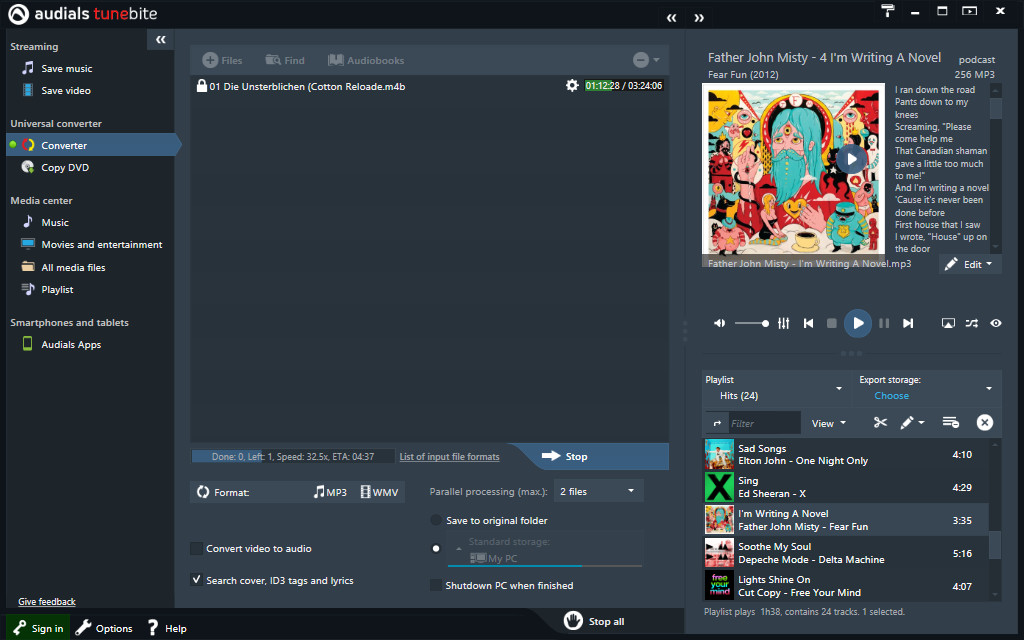Image resolution: width=1024 pixels, height=640 pixels.
Task: Select the Converter view
Action: tap(92, 145)
